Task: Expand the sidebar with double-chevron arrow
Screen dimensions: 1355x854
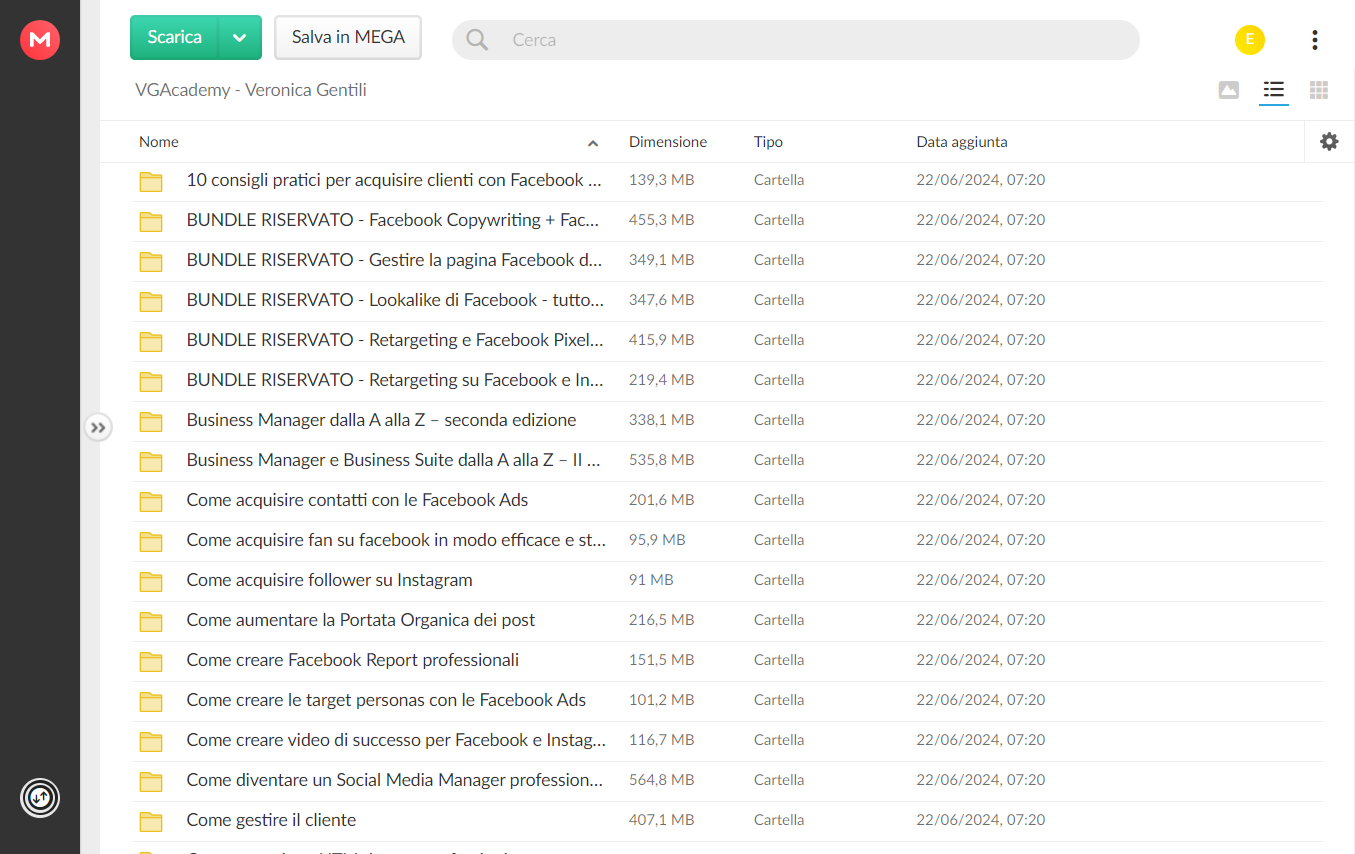Action: click(98, 428)
